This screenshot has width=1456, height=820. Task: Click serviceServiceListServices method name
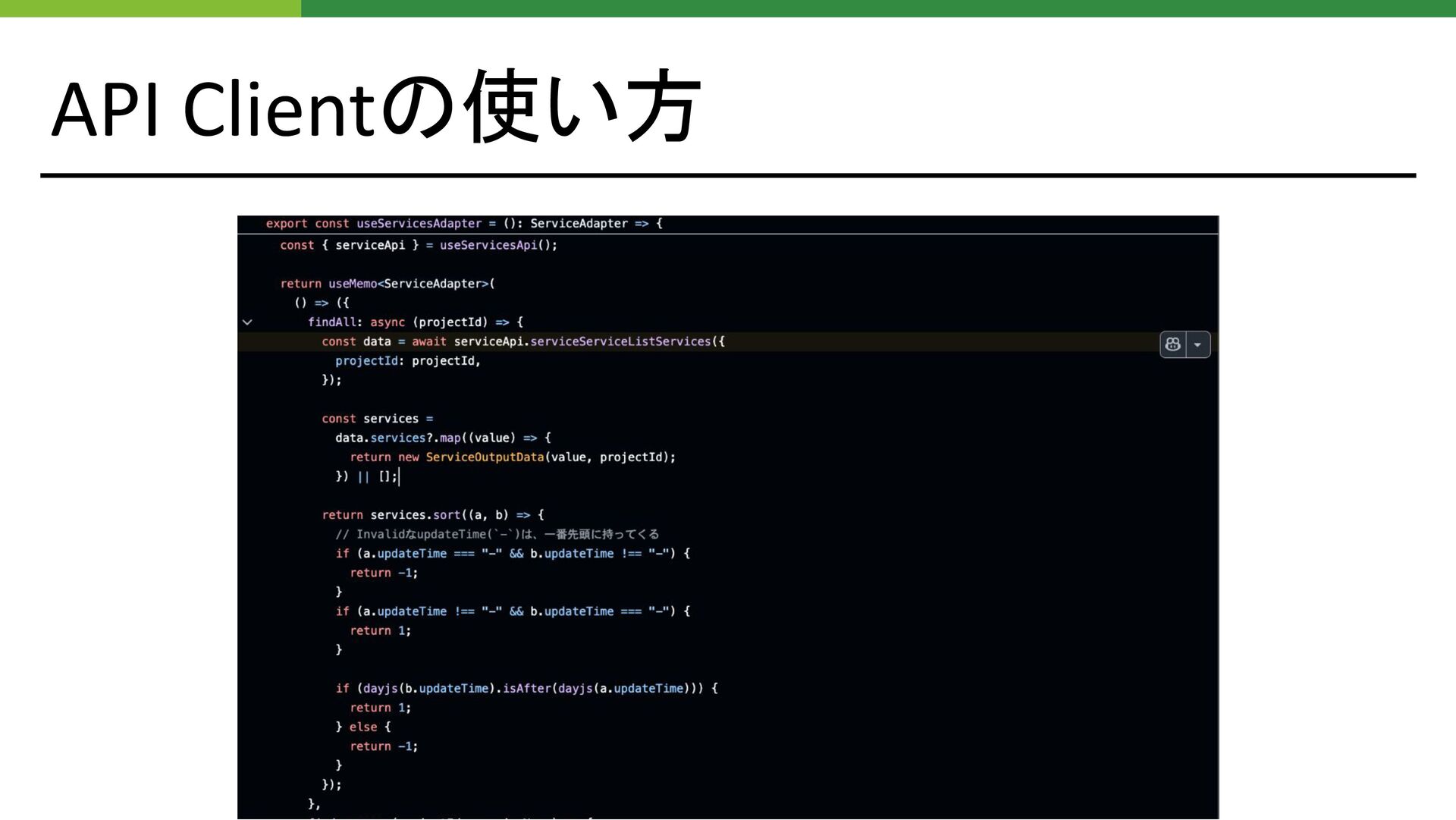coord(620,341)
